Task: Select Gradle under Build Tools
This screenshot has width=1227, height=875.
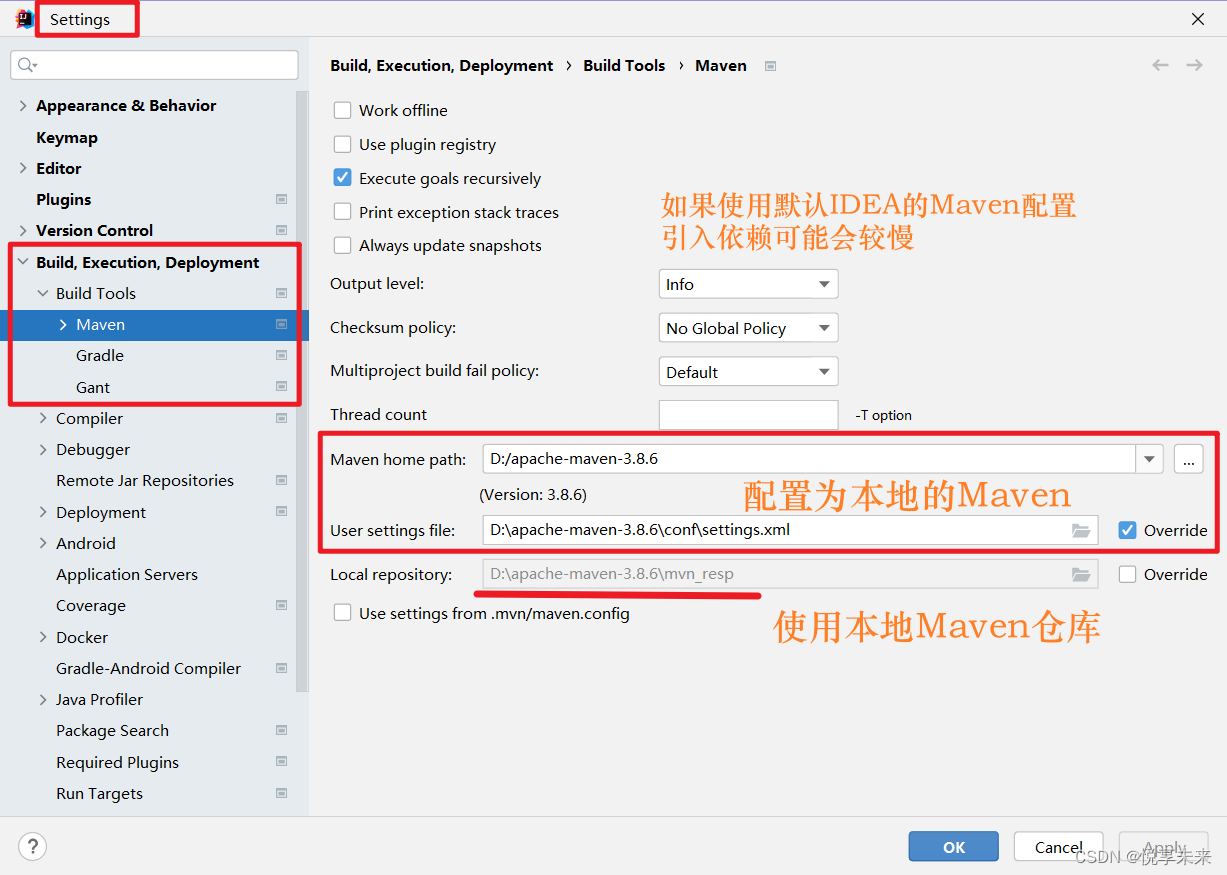Action: (x=100, y=356)
